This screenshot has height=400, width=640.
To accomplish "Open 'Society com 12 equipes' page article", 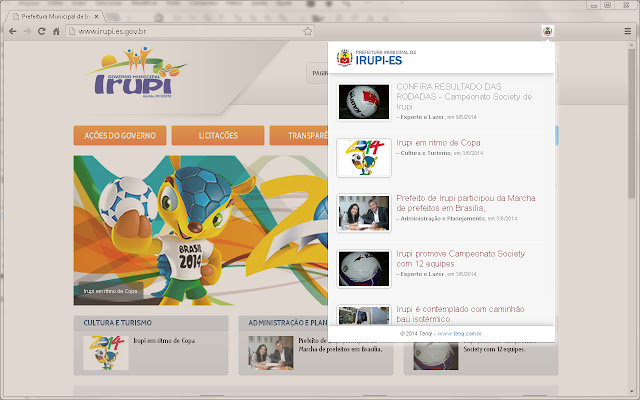I will [494, 349].
